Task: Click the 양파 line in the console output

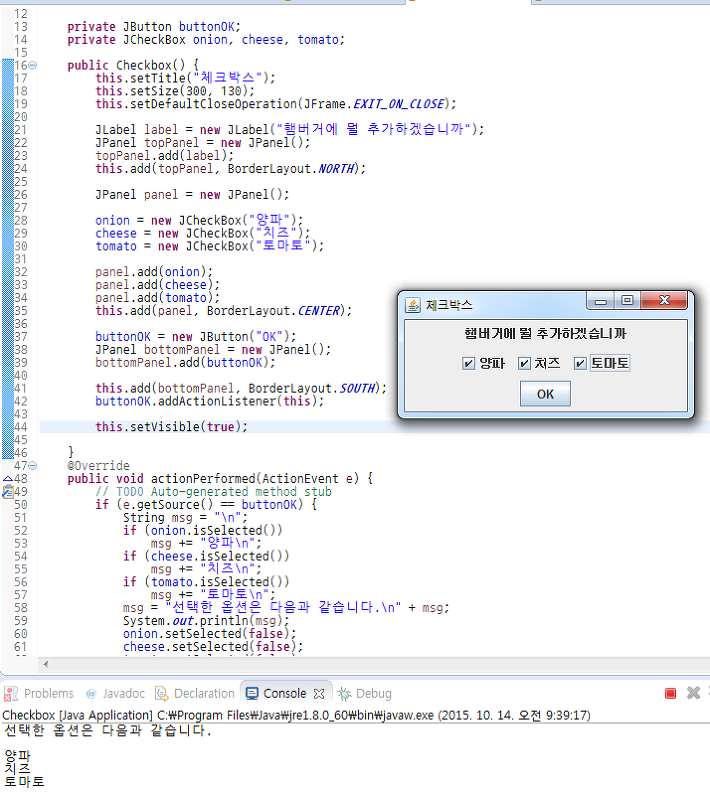Action: (x=17, y=756)
